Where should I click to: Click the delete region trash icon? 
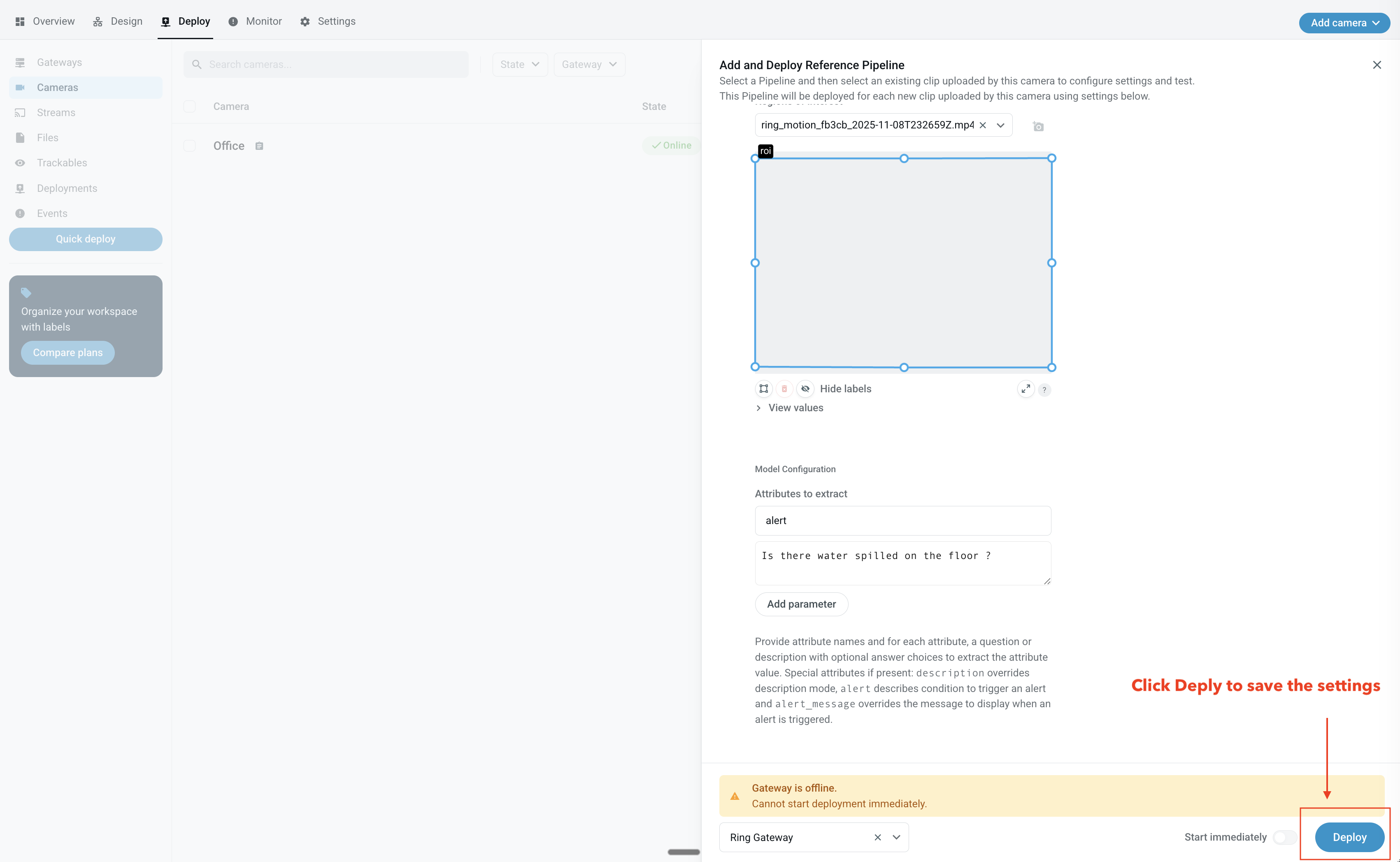pyautogui.click(x=784, y=389)
